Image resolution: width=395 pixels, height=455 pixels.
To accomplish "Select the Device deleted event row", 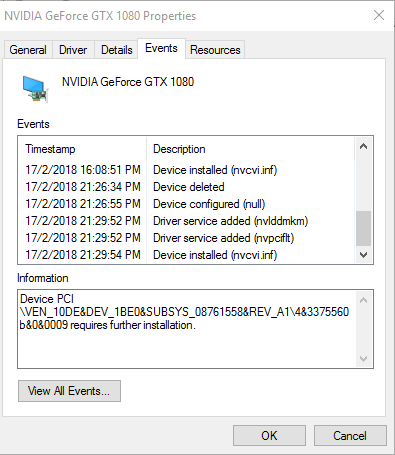I will [187, 187].
